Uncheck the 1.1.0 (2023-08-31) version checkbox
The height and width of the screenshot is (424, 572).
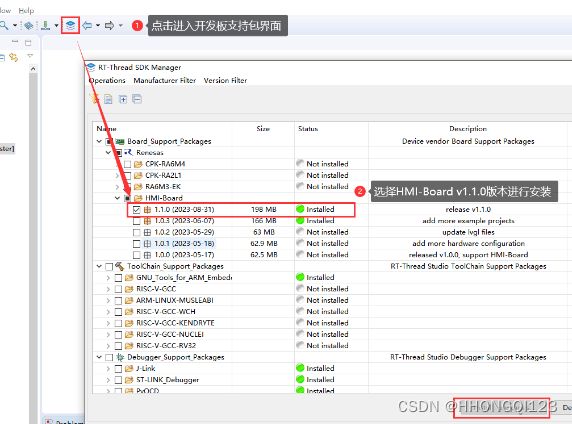tap(136, 209)
